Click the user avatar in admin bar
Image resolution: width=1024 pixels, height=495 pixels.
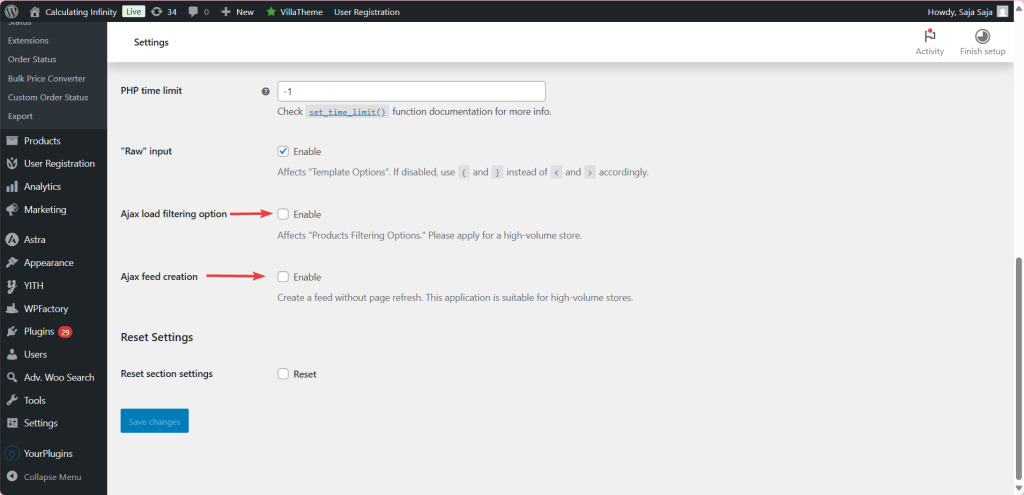coord(1002,12)
